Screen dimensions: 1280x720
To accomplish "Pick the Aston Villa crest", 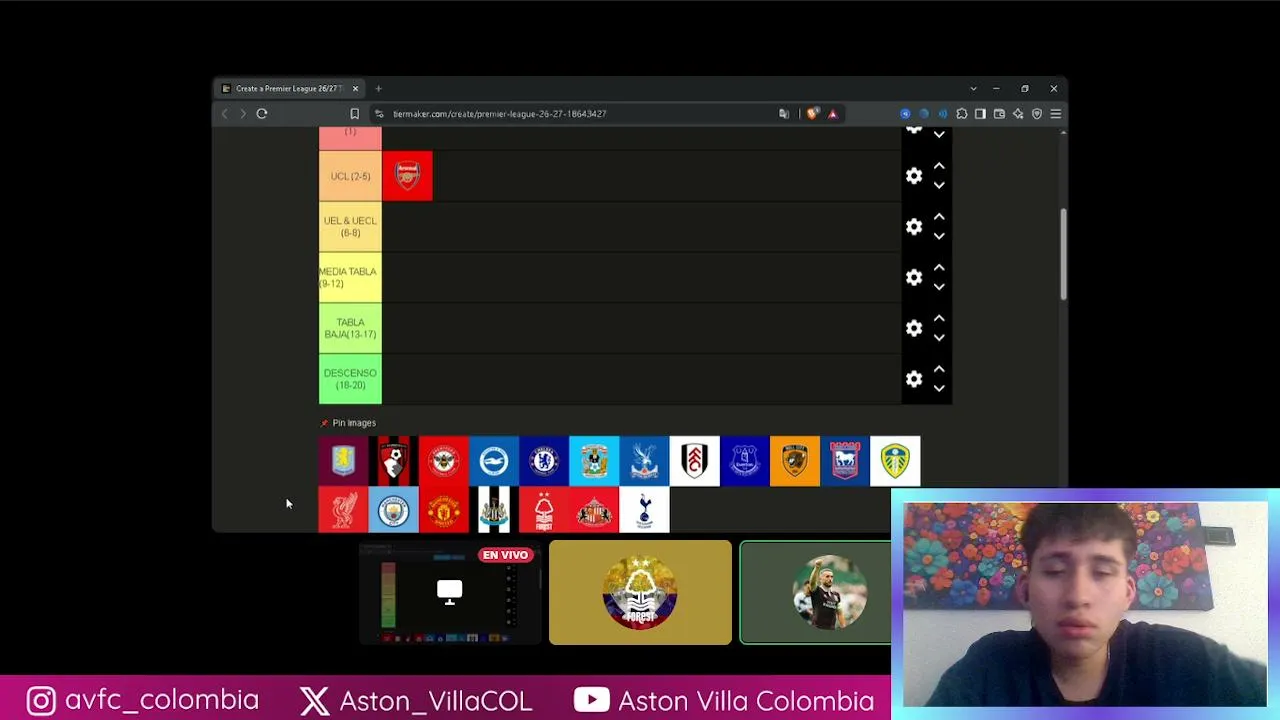I will click(x=343, y=461).
